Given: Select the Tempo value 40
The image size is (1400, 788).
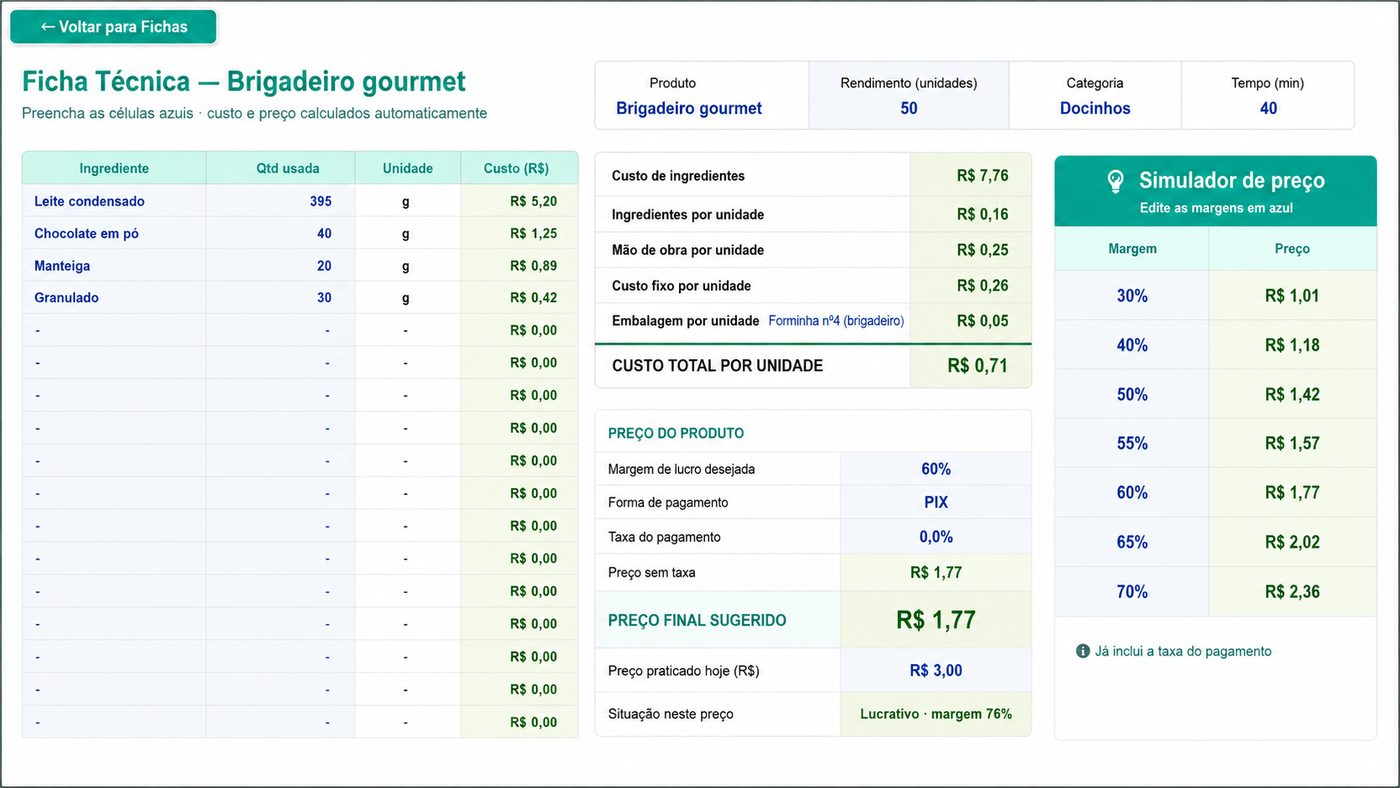Looking at the screenshot, I should [1268, 108].
